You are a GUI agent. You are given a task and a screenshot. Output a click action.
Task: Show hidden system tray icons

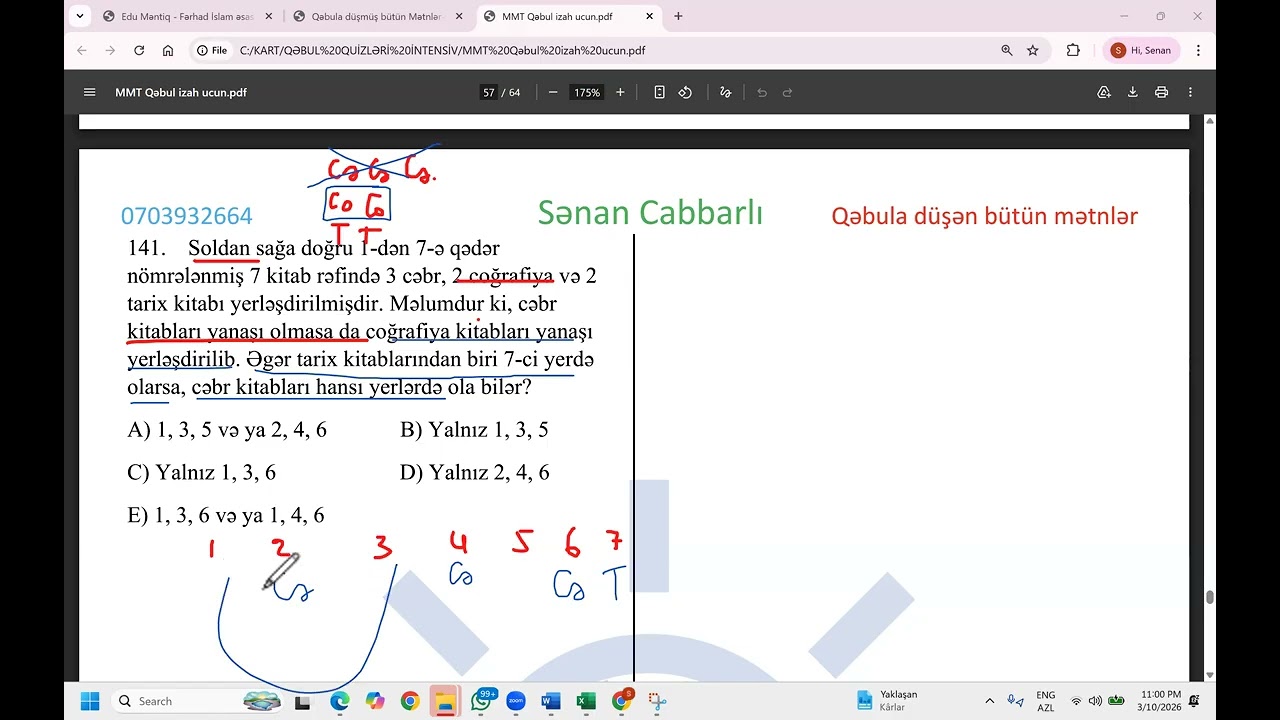990,701
